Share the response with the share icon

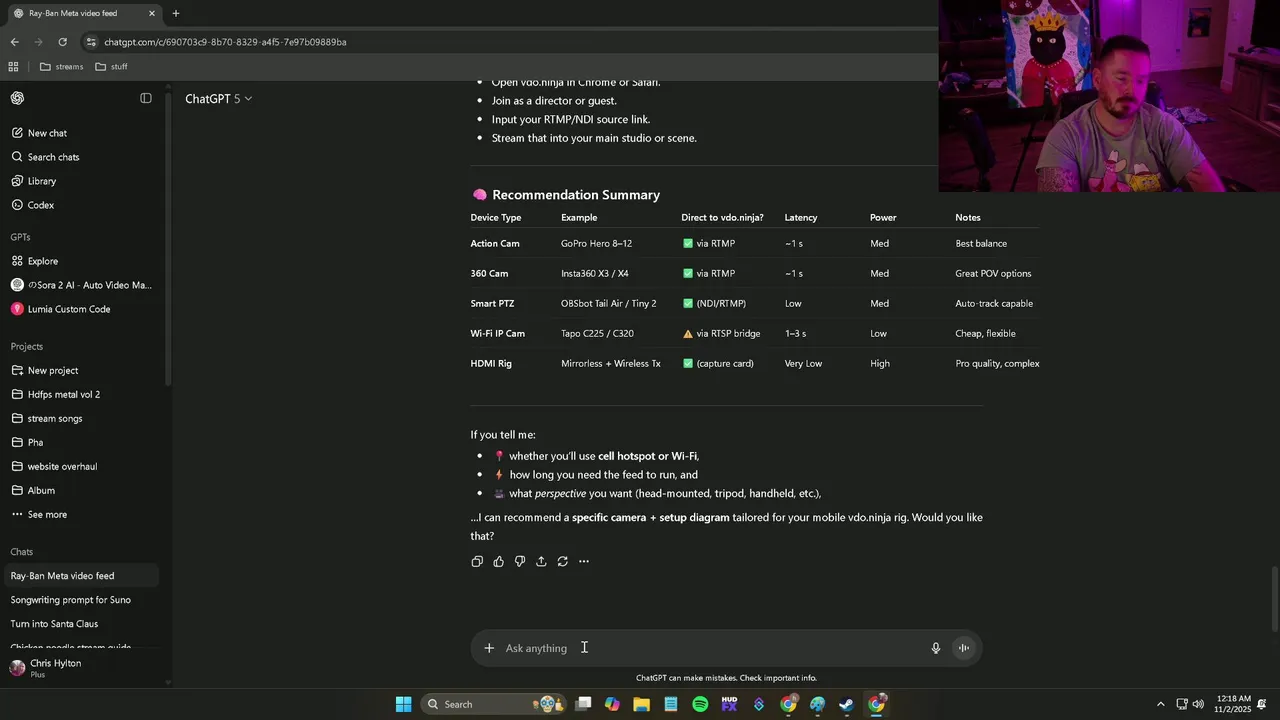pos(541,561)
